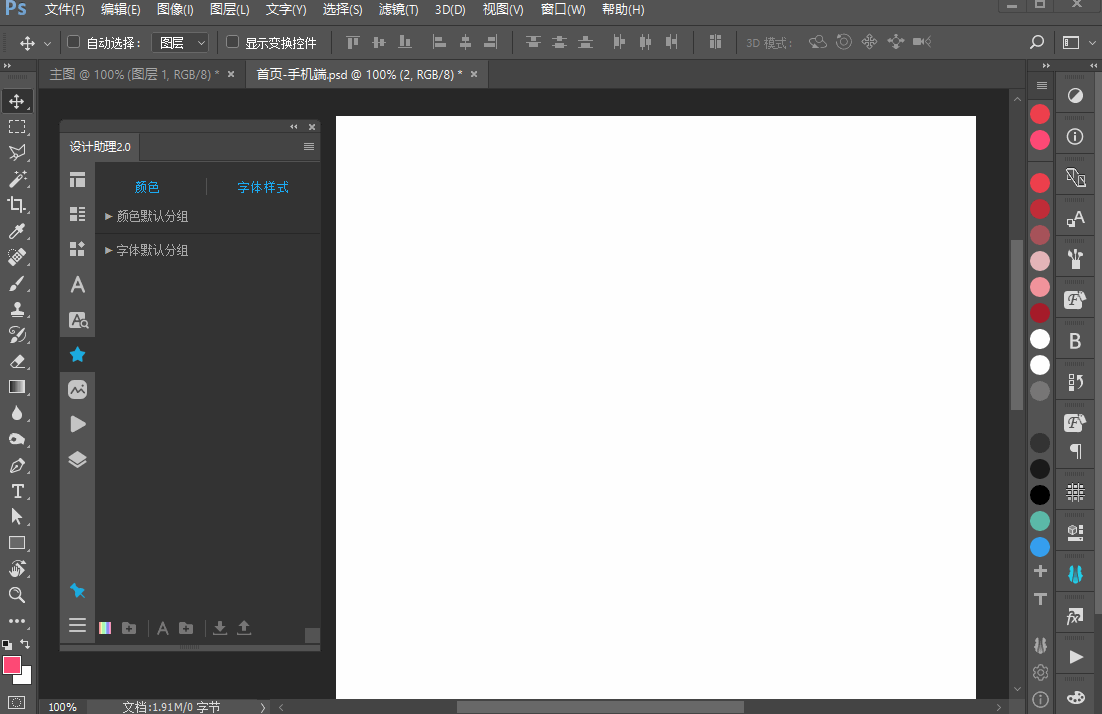Select the Rectangular Marquee tool
This screenshot has height=714, width=1102.
[17, 127]
